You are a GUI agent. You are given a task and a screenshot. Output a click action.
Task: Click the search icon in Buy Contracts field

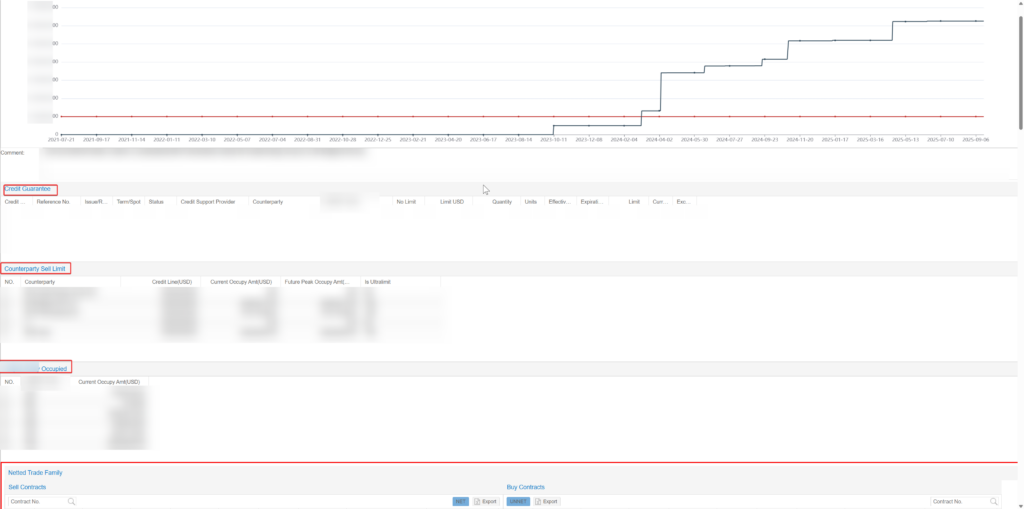point(994,501)
